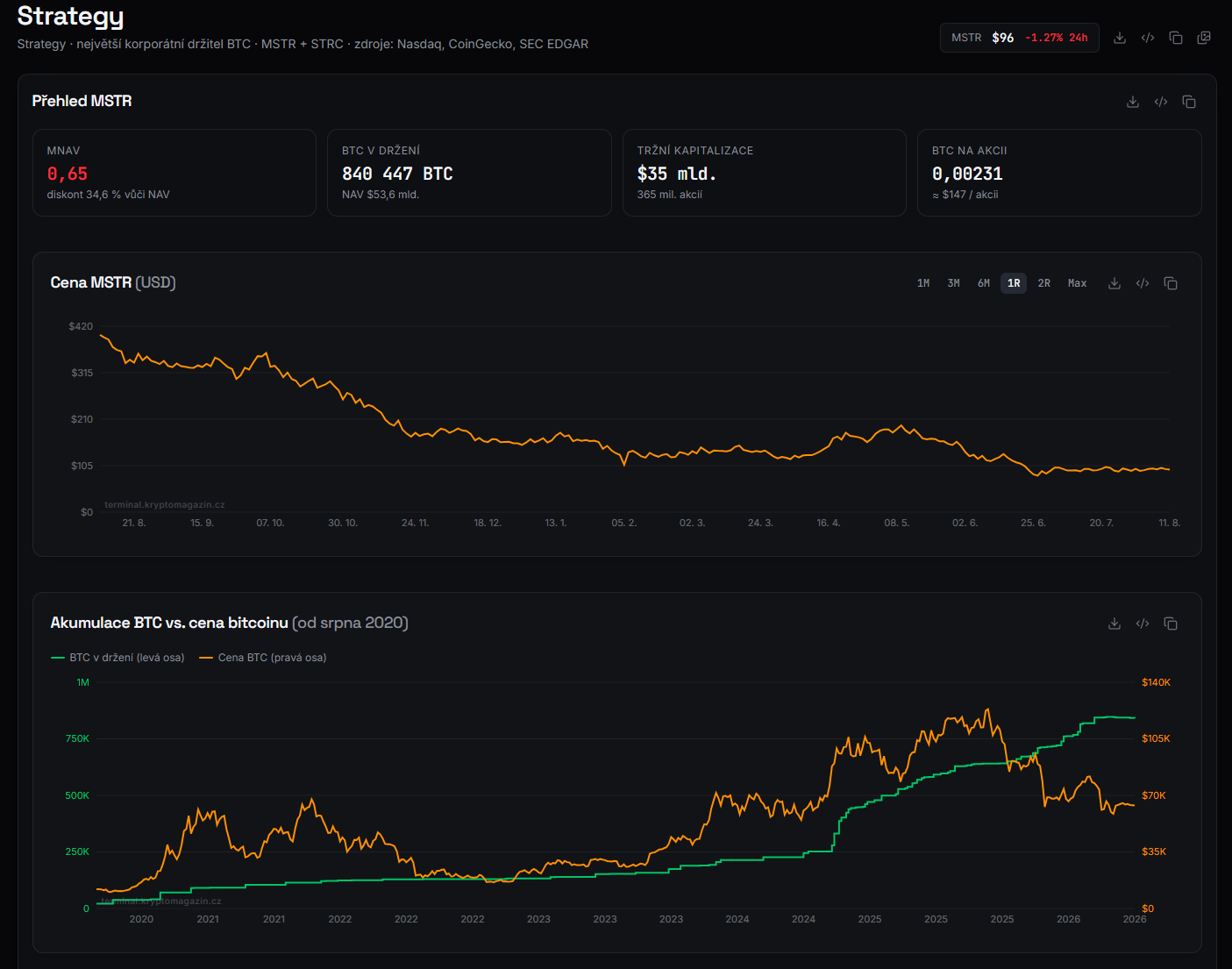Click the '≈ $147 / akcii' text
1232x969 pixels.
965,195
